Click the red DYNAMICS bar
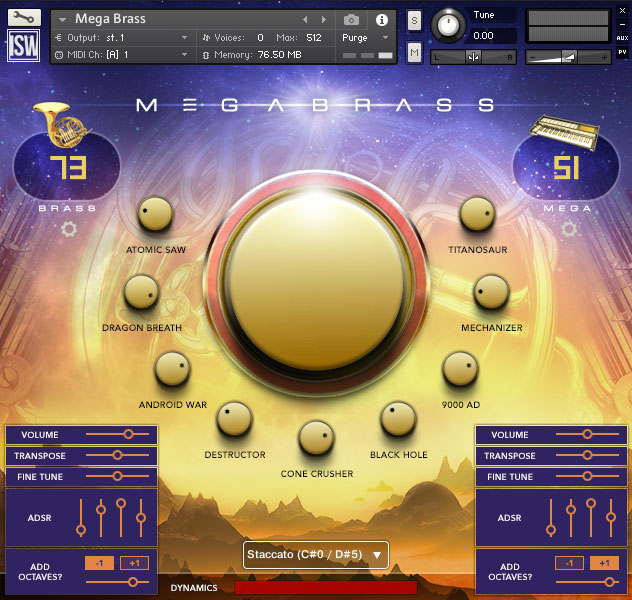The width and height of the screenshot is (632, 600). (x=326, y=587)
